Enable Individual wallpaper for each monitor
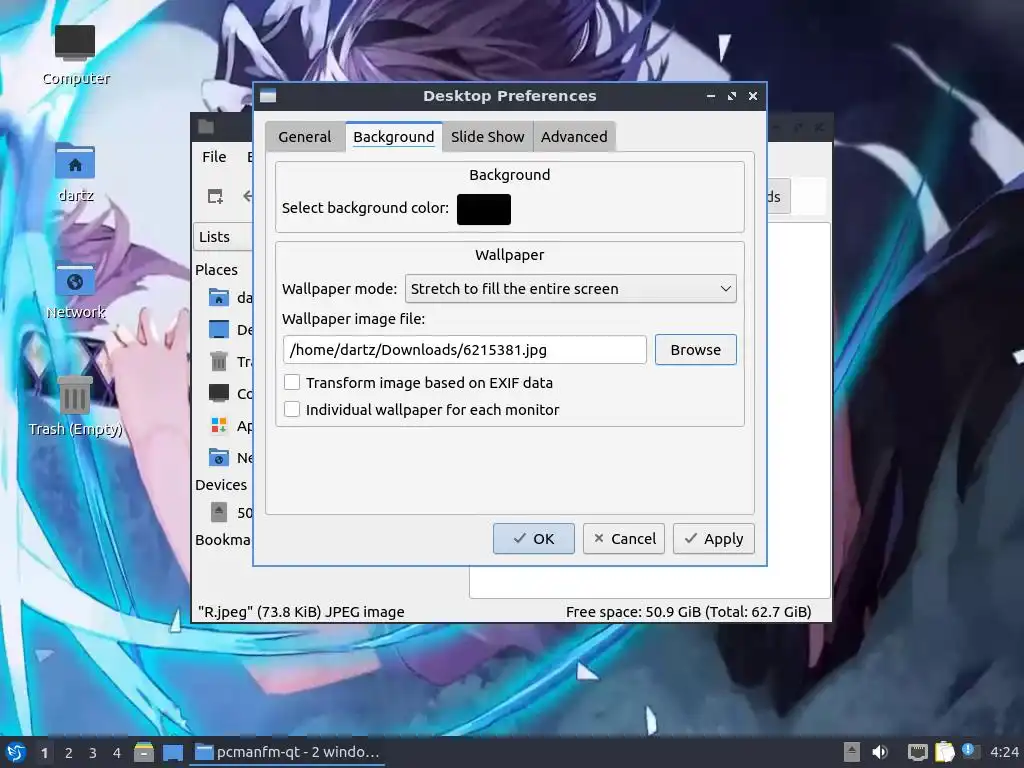The width and height of the screenshot is (1024, 768). (292, 409)
